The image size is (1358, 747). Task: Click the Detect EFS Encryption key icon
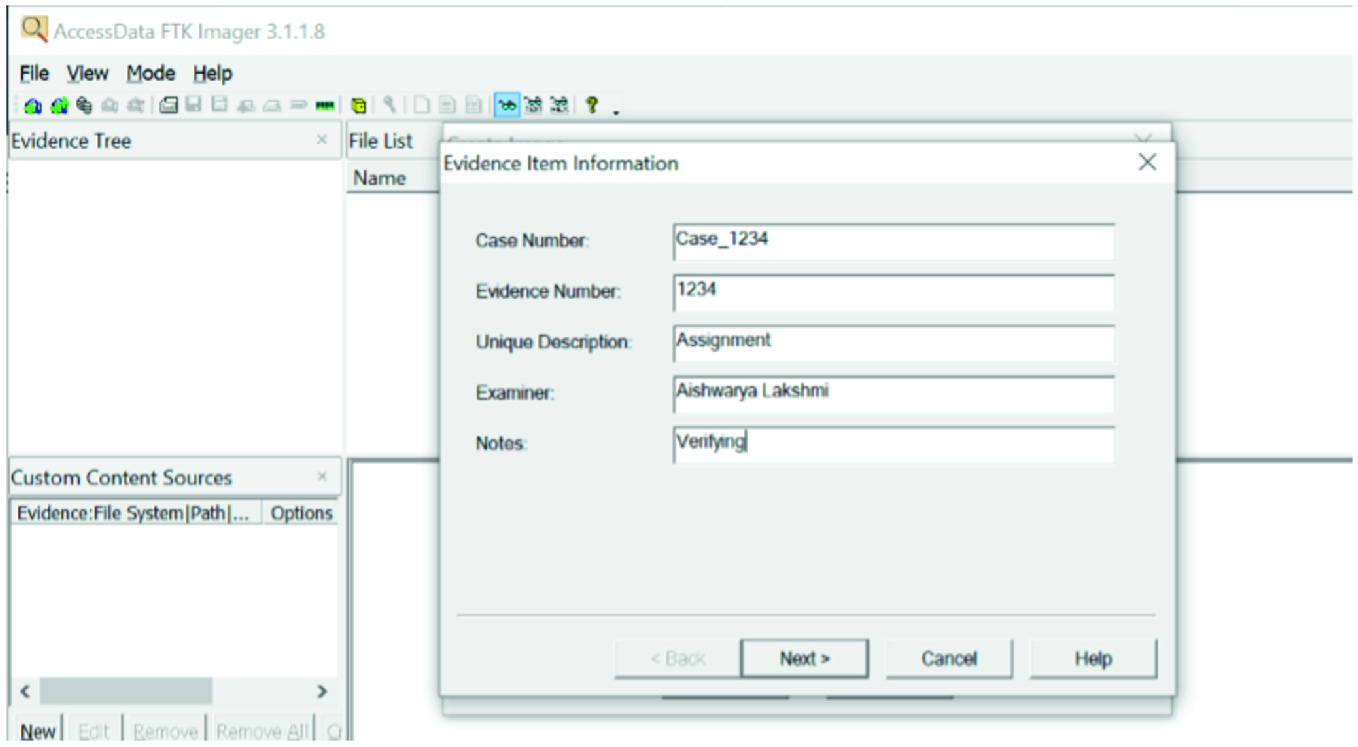point(389,105)
